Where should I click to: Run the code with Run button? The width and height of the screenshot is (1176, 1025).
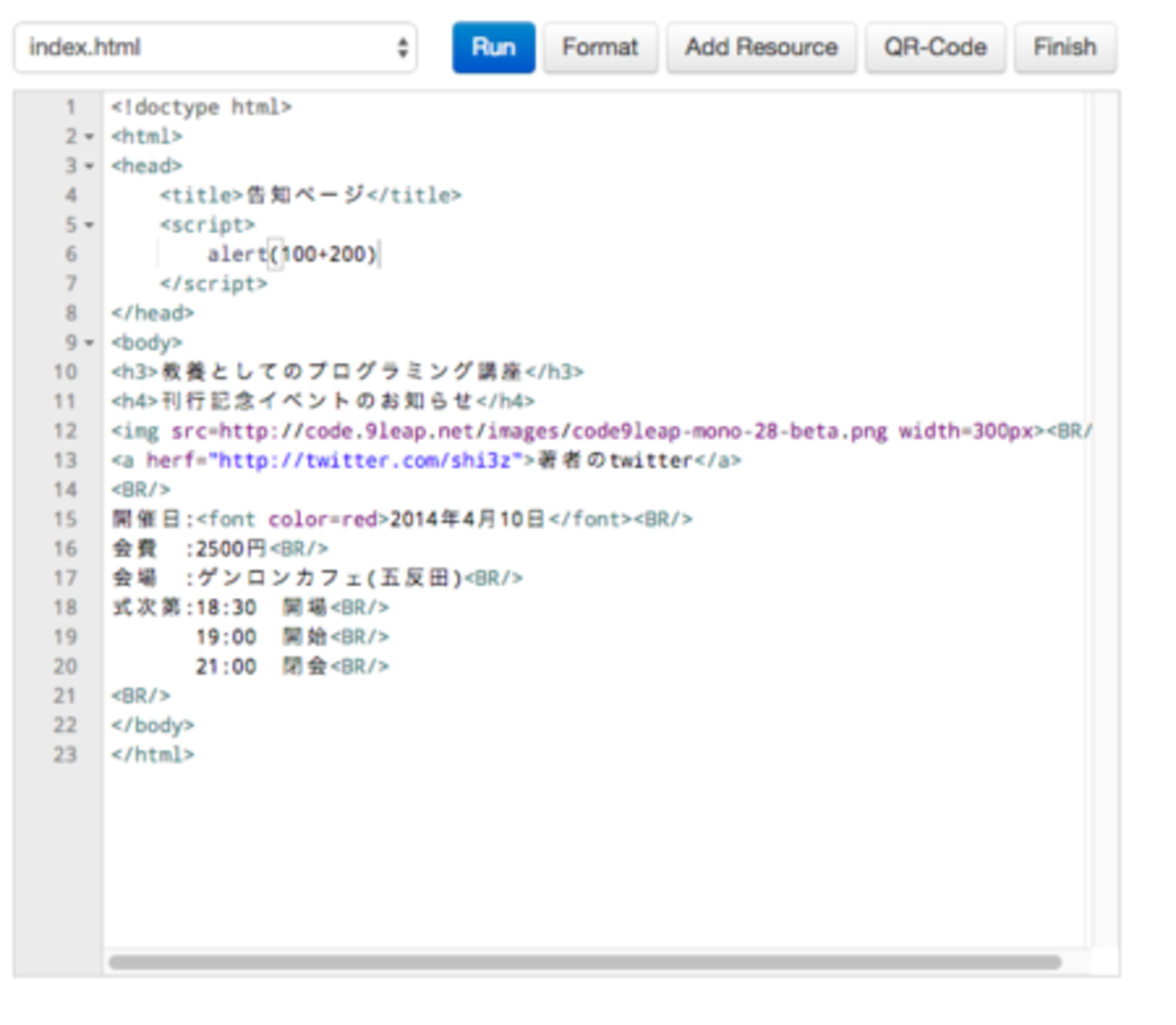(493, 47)
